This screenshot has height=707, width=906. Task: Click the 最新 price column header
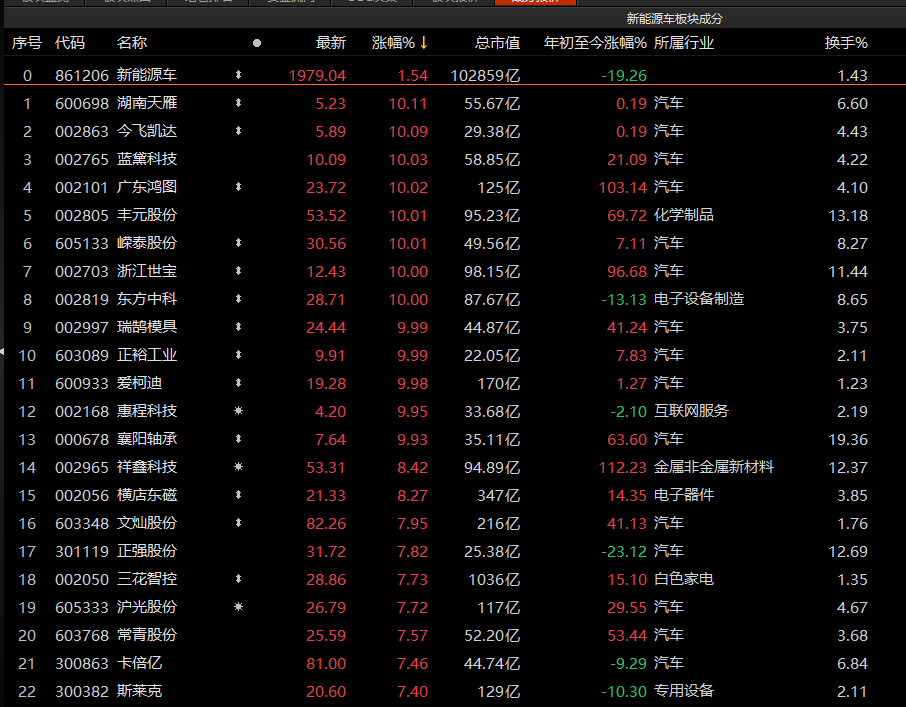[330, 43]
